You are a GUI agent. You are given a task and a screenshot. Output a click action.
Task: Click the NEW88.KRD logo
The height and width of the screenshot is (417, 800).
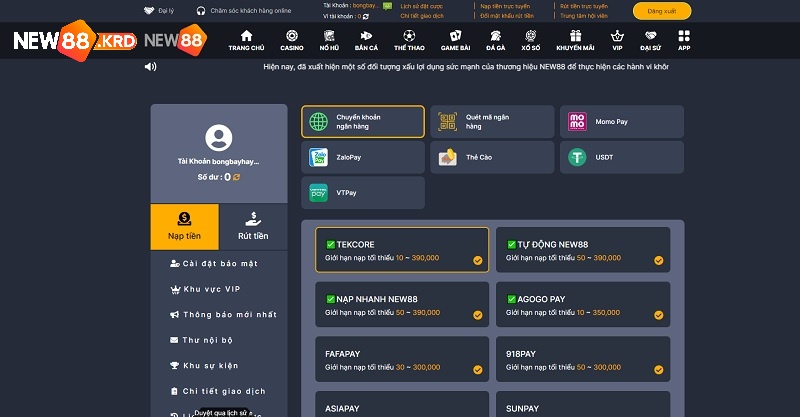[75, 40]
